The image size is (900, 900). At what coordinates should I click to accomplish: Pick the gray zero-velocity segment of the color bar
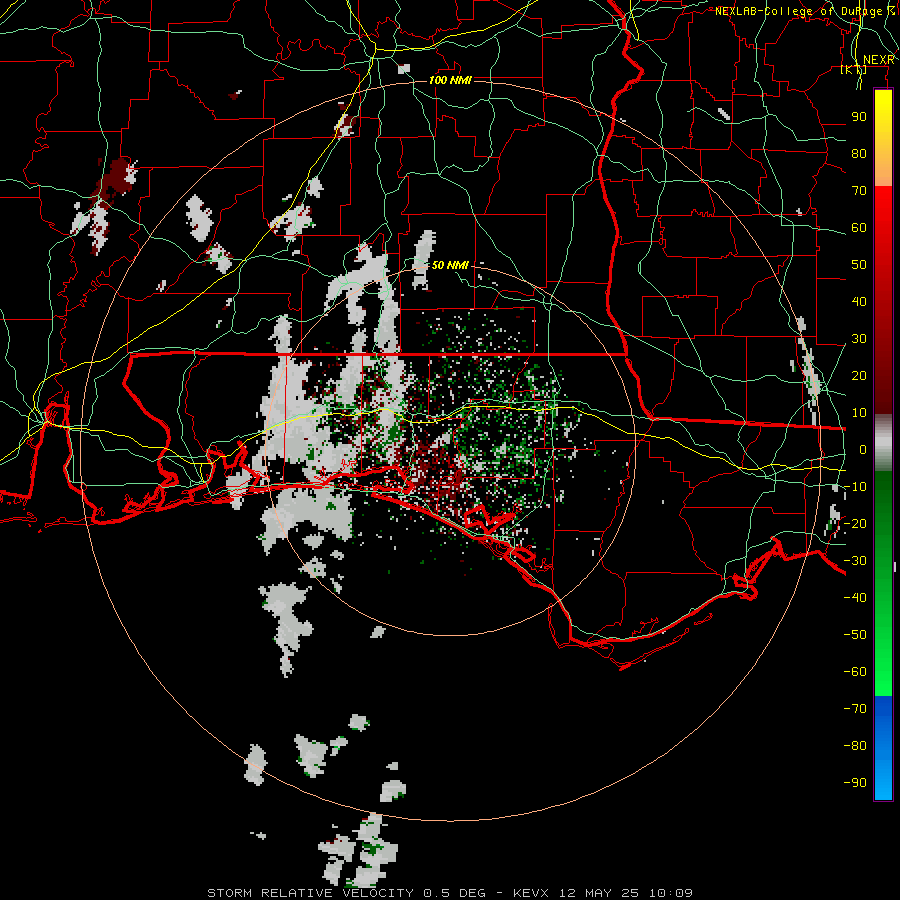pos(883,443)
